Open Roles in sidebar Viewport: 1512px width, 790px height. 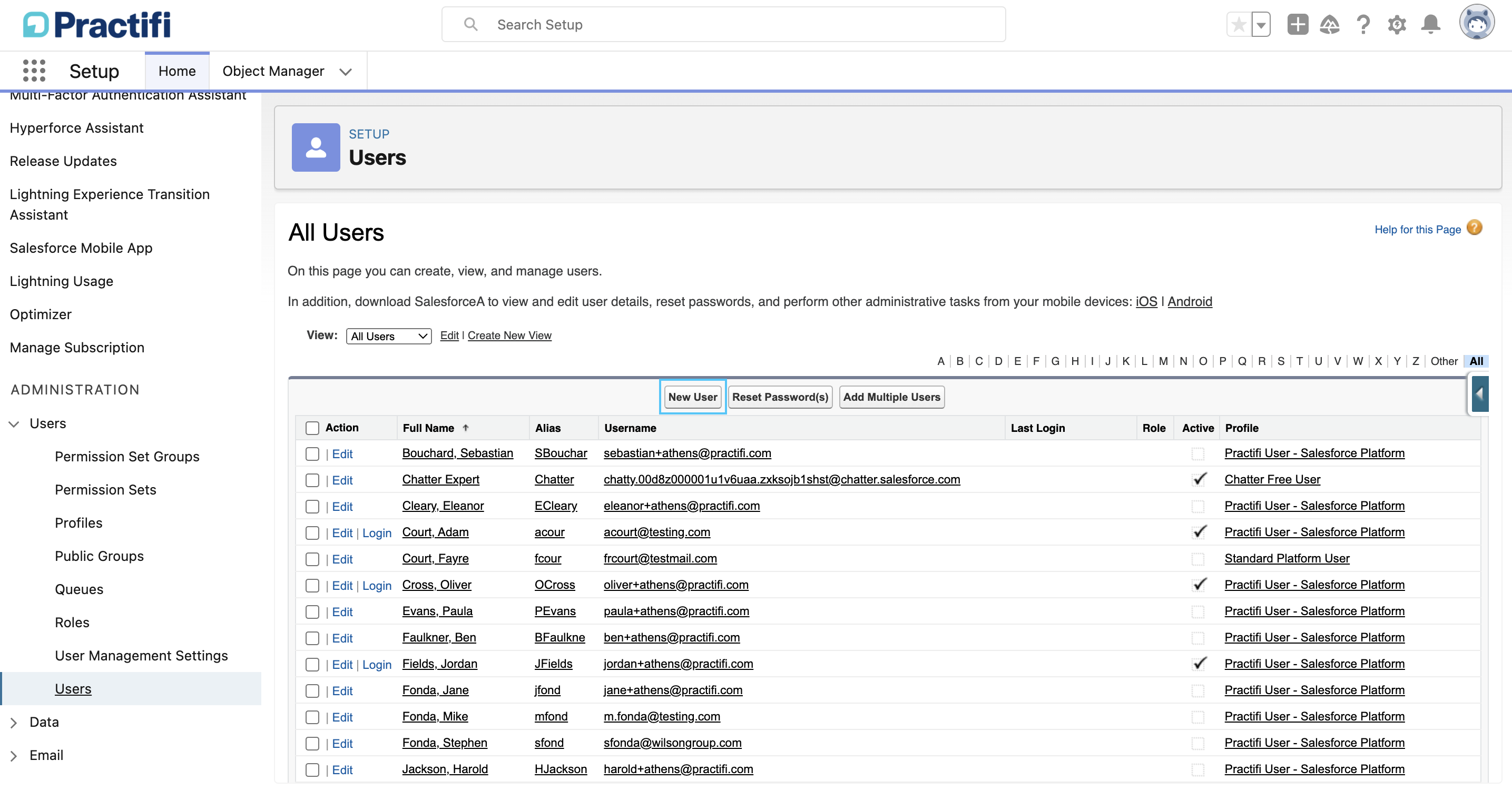[x=72, y=622]
